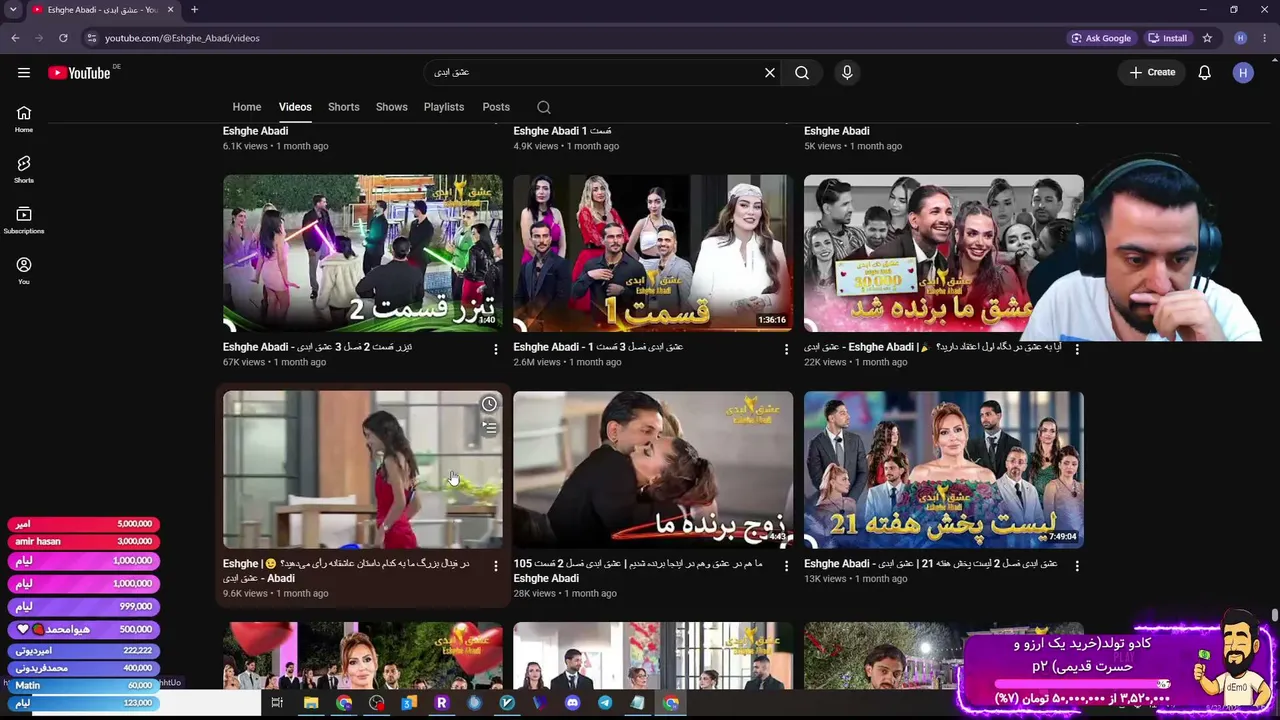1280x720 pixels.
Task: Open Task View on the taskbar
Action: 277,703
